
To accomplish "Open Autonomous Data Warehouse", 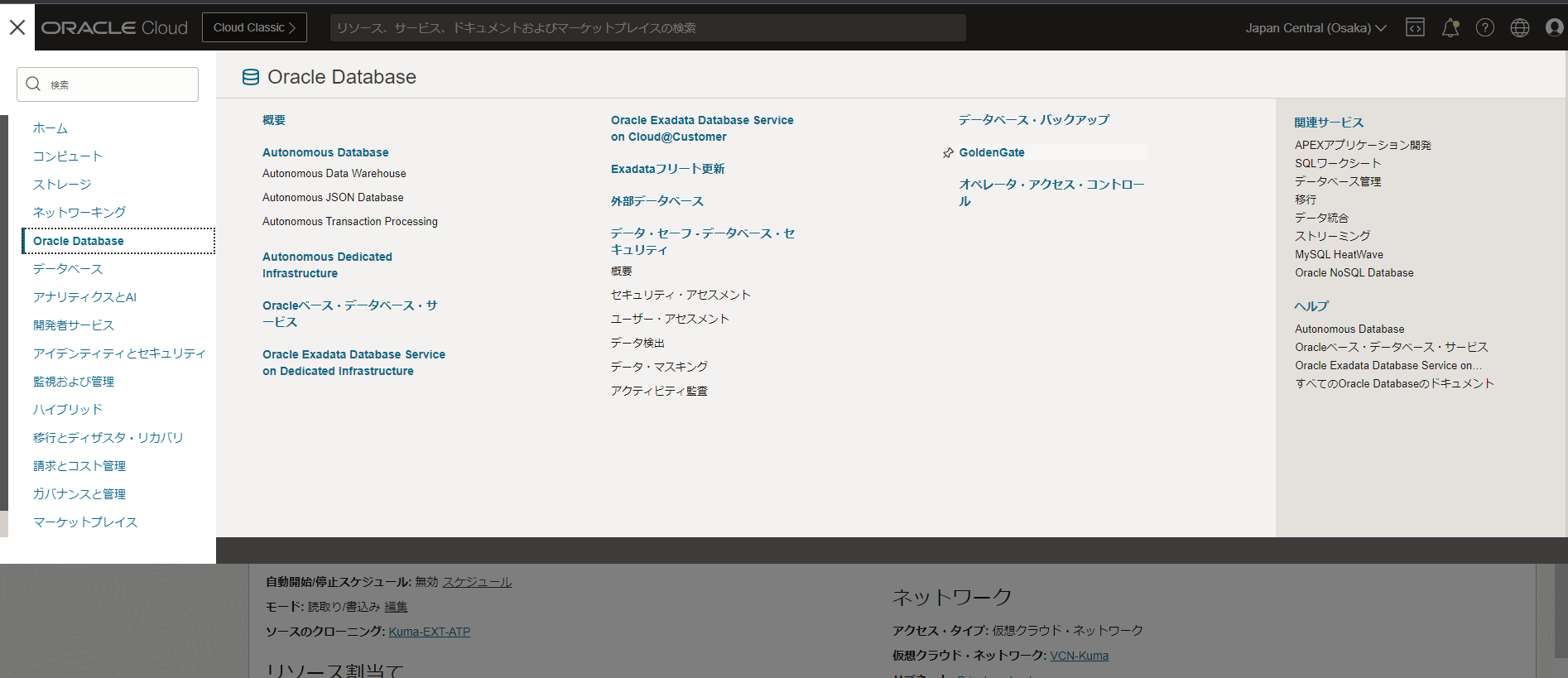I will pyautogui.click(x=334, y=174).
